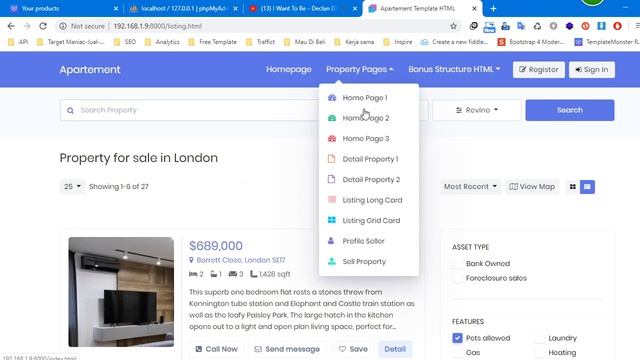
Task: Click the browser address bar URL
Action: point(157,26)
